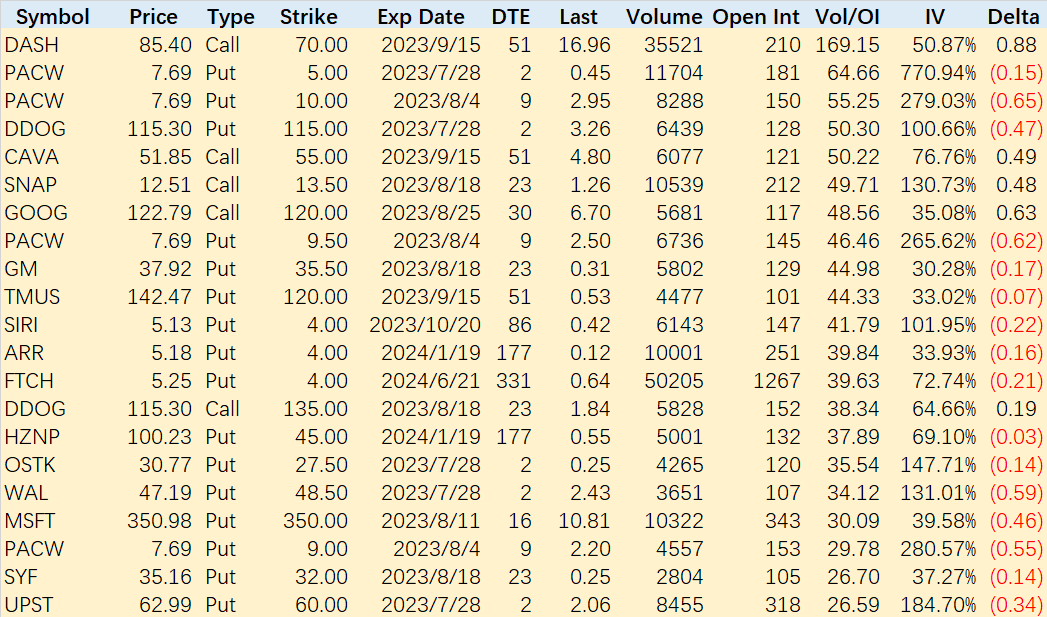
Task: Click the HZNP symbol cell
Action: pyautogui.click(x=32, y=437)
